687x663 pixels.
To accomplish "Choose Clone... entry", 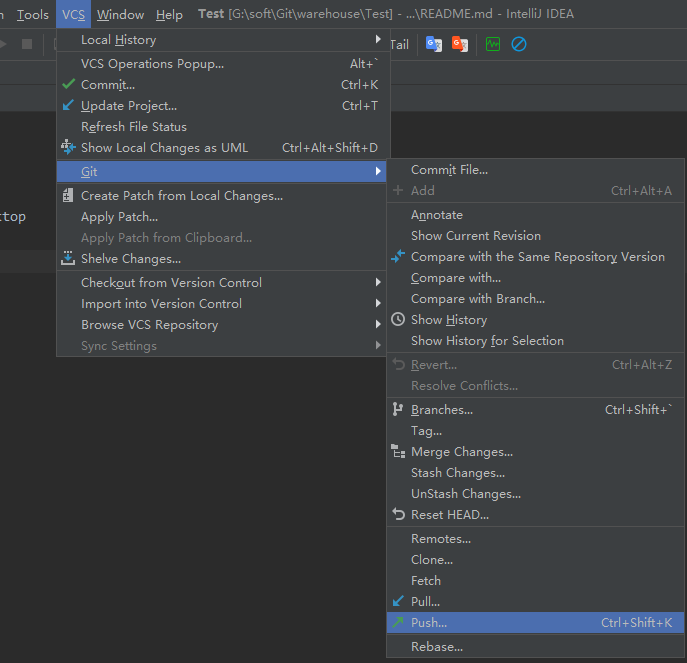I will [535, 560].
